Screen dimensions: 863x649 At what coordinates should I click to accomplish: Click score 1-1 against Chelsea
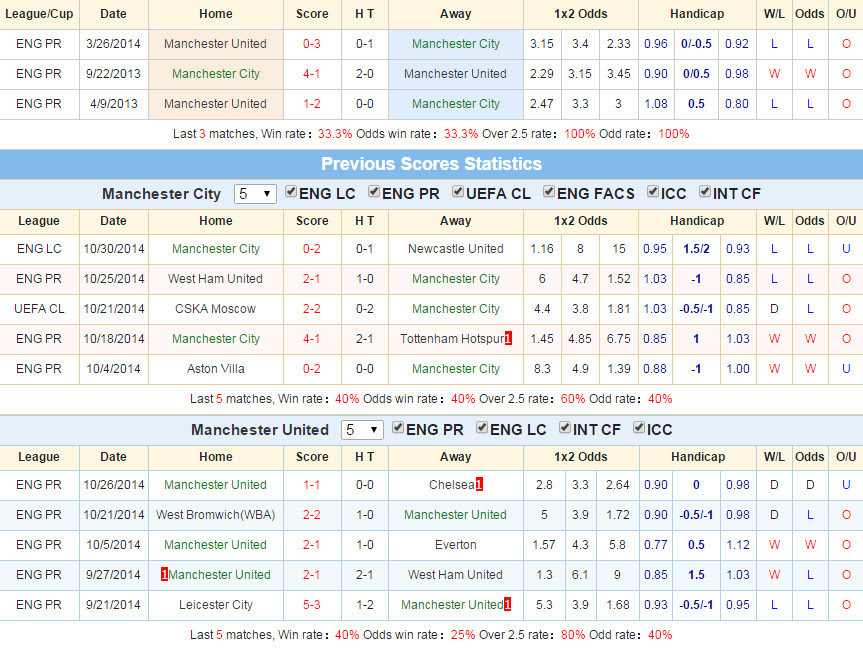coord(312,485)
